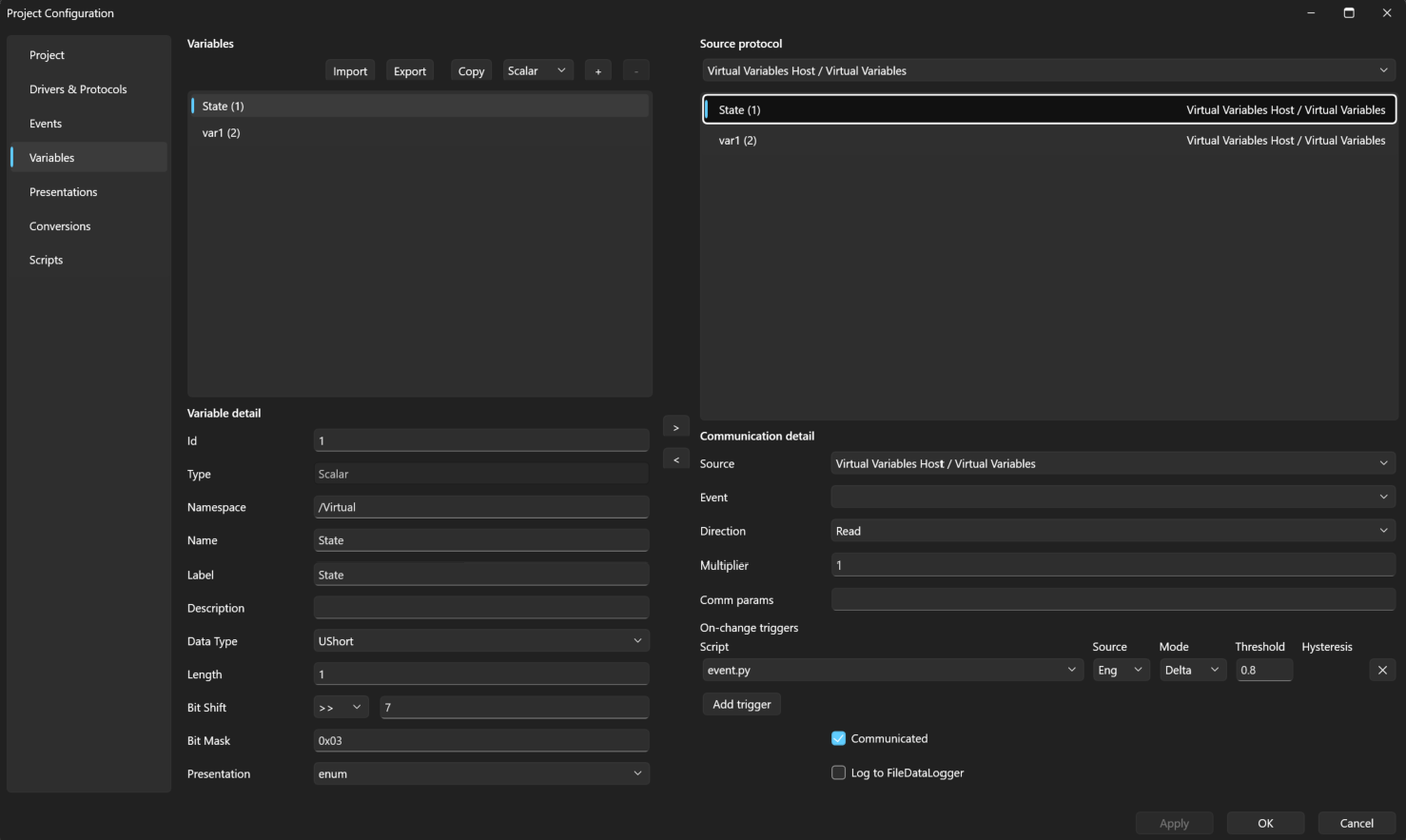
Task: Enable Log to FileDataLogger checkbox
Action: click(838, 772)
